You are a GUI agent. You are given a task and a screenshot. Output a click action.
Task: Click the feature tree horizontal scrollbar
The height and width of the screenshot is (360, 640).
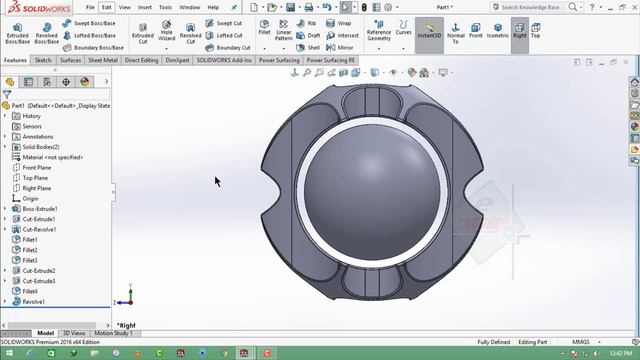click(x=51, y=325)
